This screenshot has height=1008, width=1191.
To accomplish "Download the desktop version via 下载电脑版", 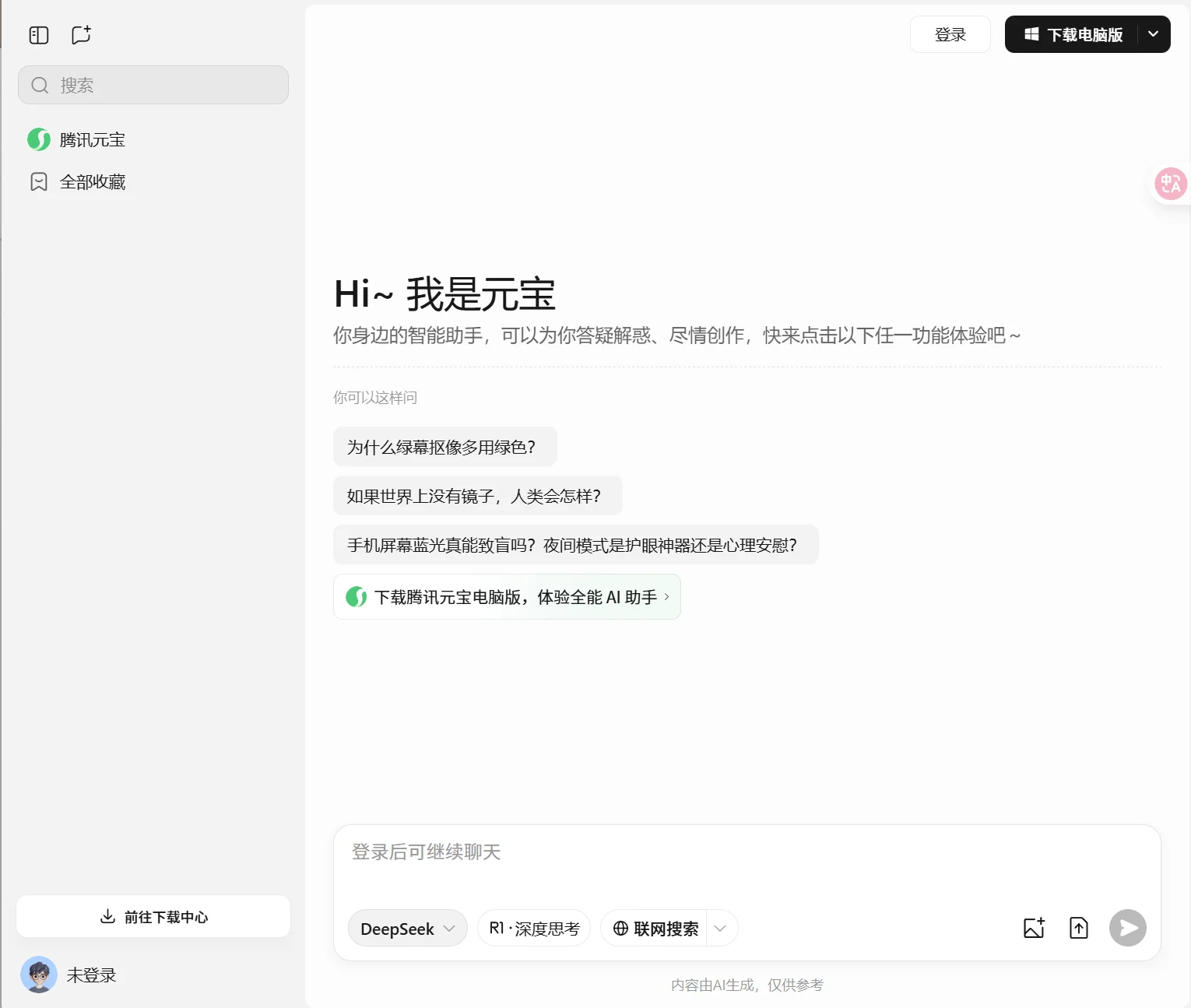I will pos(1072,34).
